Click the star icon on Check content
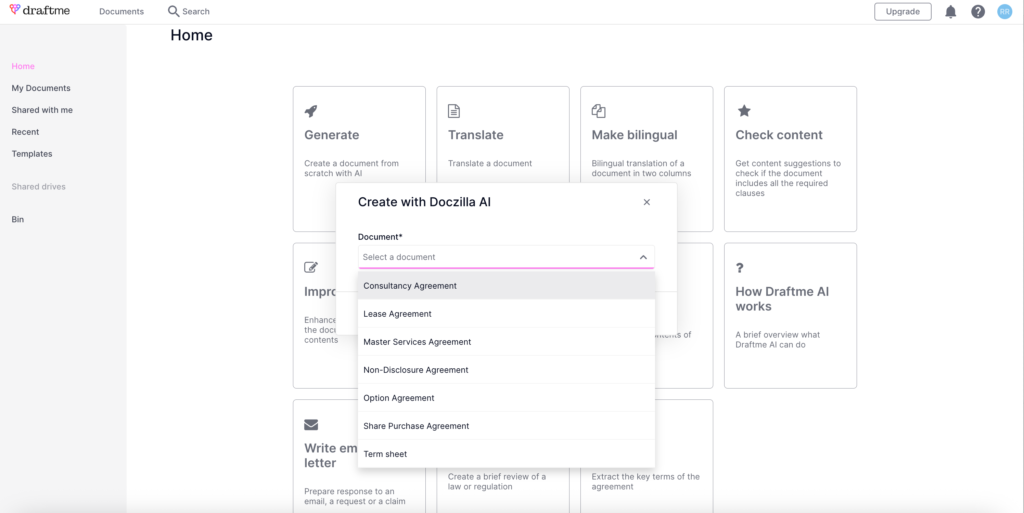This screenshot has width=1024, height=513. (743, 111)
